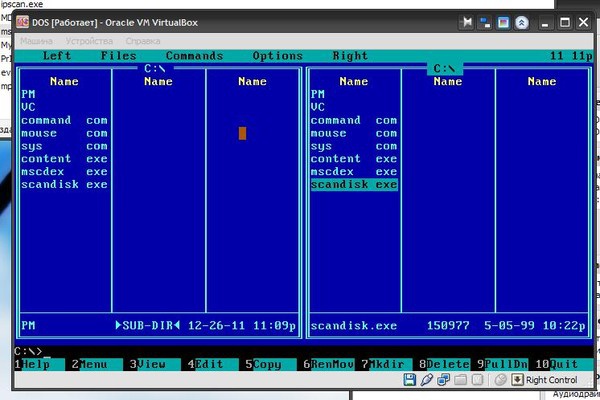The width and height of the screenshot is (600, 400).
Task: Click the display status icon in VirtualBox
Action: click(x=477, y=380)
